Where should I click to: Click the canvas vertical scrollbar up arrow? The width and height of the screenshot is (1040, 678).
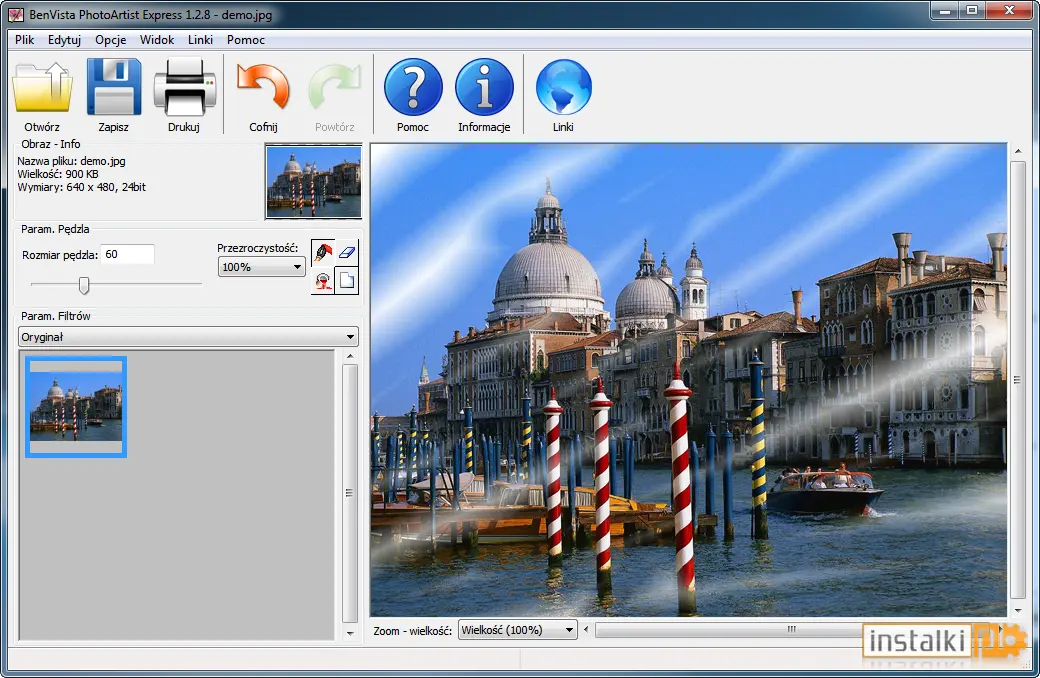[x=1018, y=151]
